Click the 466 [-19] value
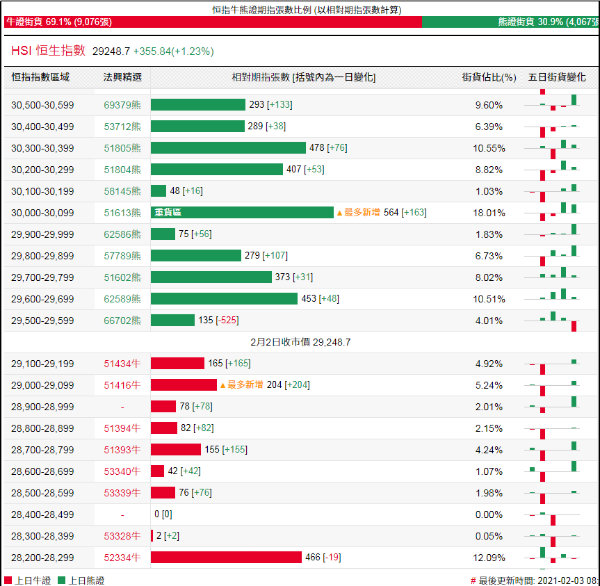 (x=323, y=557)
